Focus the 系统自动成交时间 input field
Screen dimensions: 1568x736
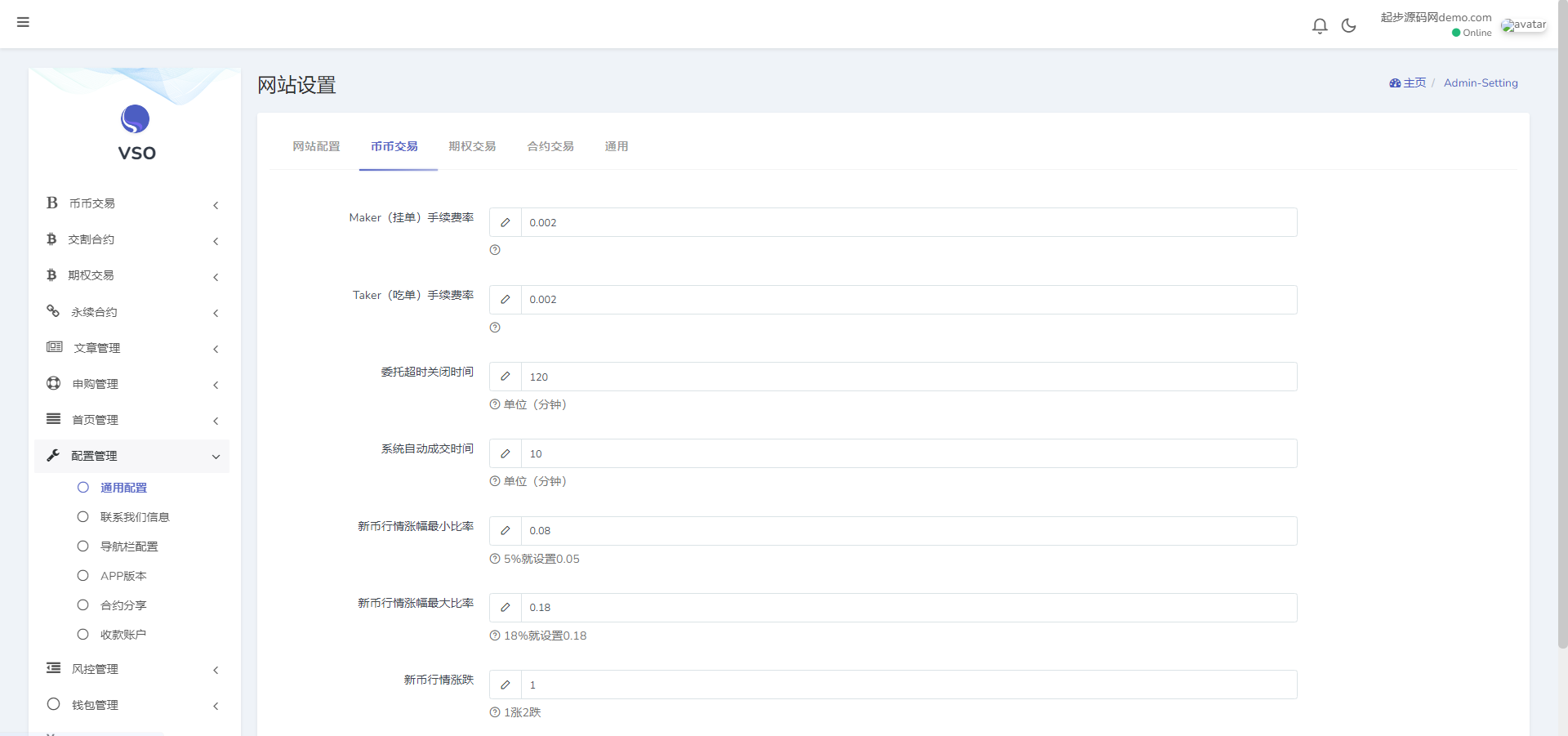pos(909,453)
